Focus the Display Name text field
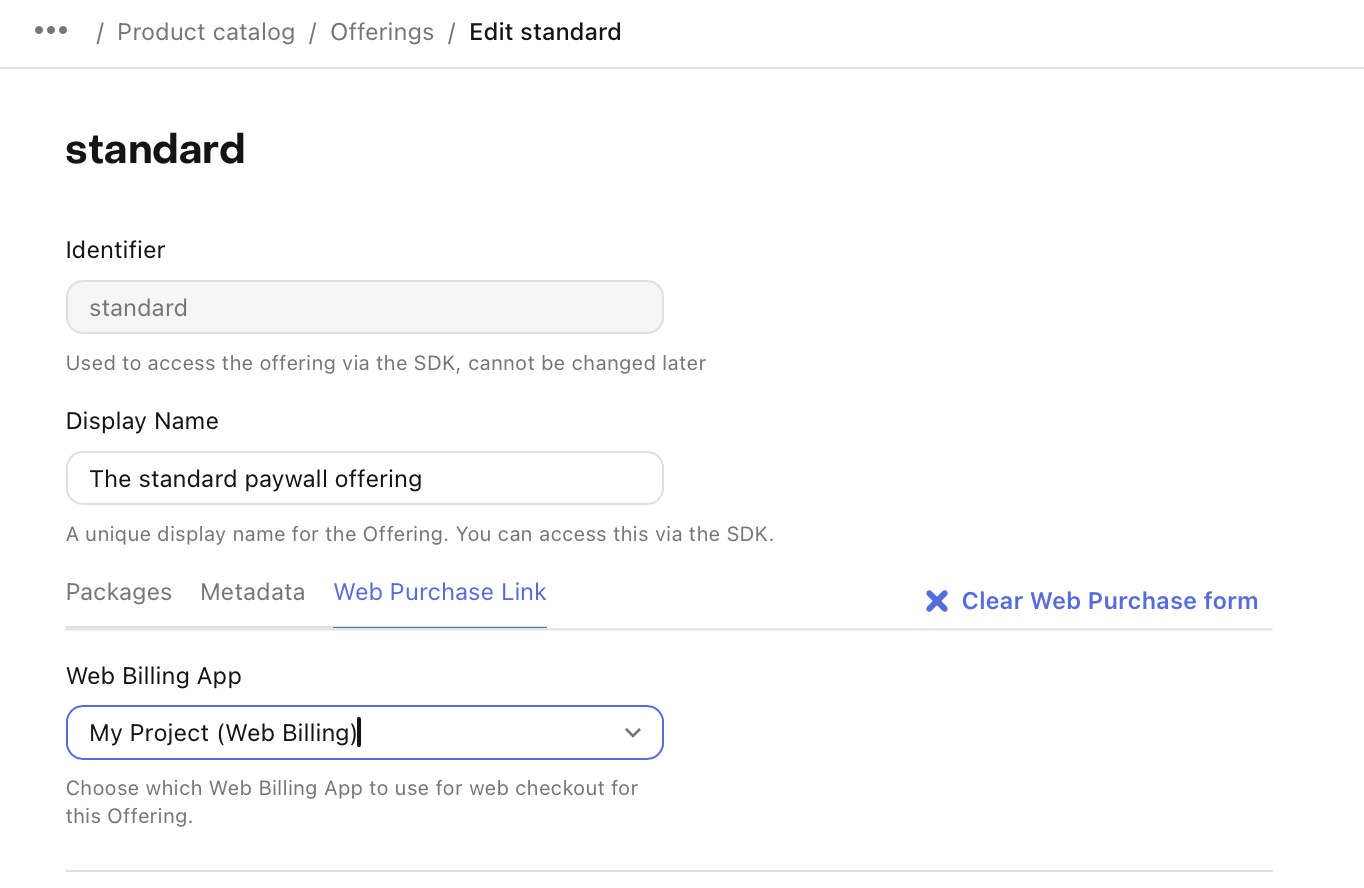 (x=365, y=478)
